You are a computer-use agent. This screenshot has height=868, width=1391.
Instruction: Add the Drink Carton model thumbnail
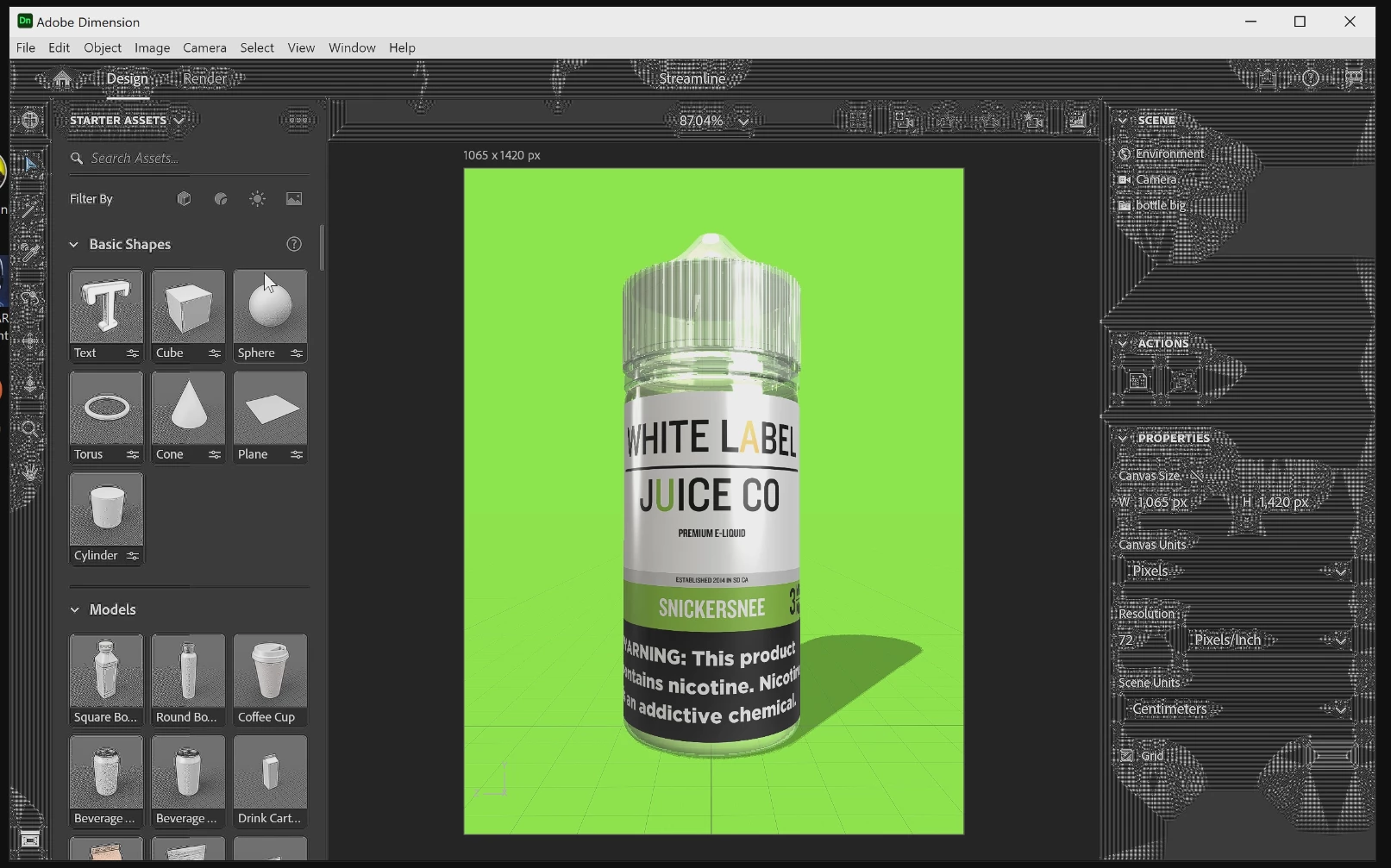tap(270, 773)
